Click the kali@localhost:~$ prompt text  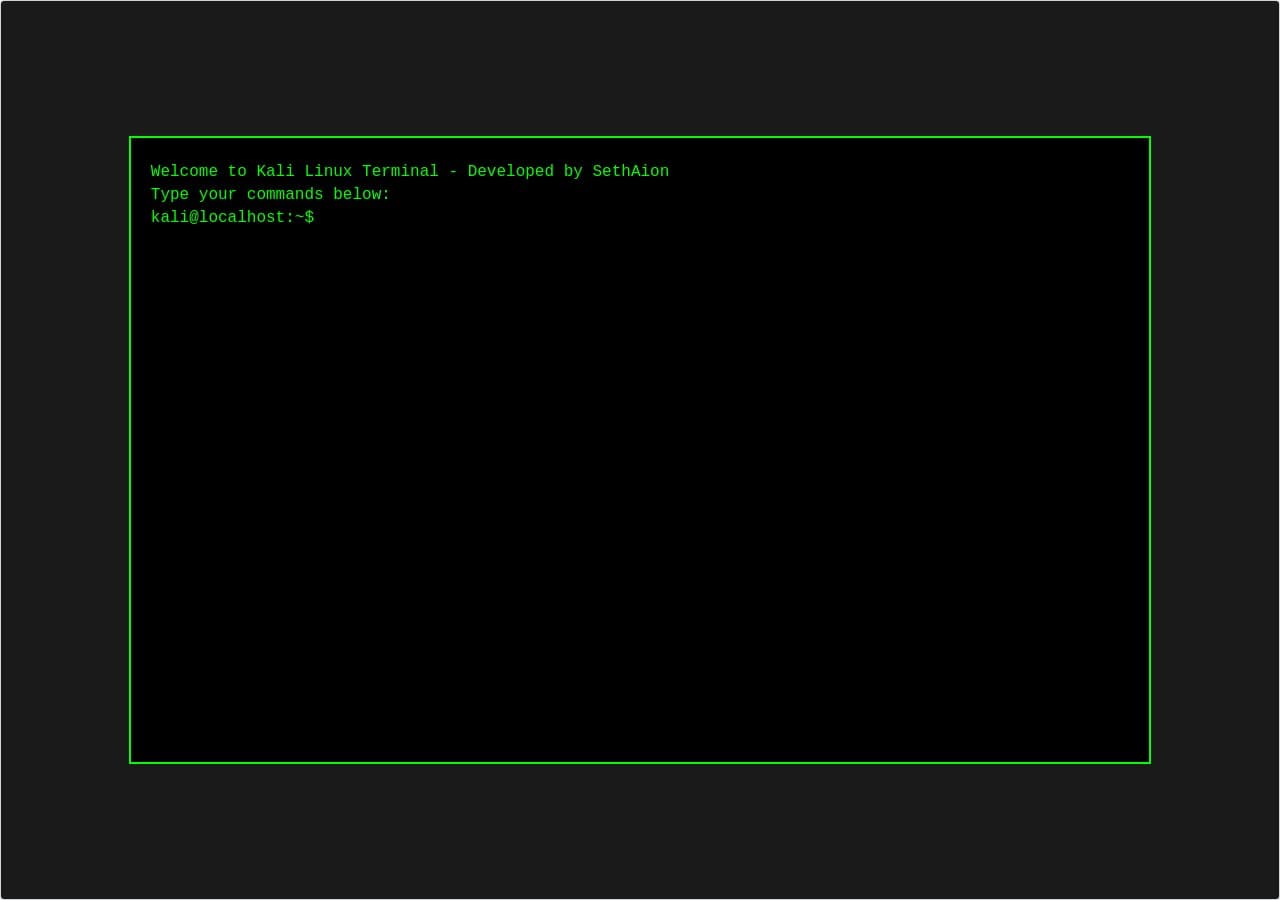232,217
